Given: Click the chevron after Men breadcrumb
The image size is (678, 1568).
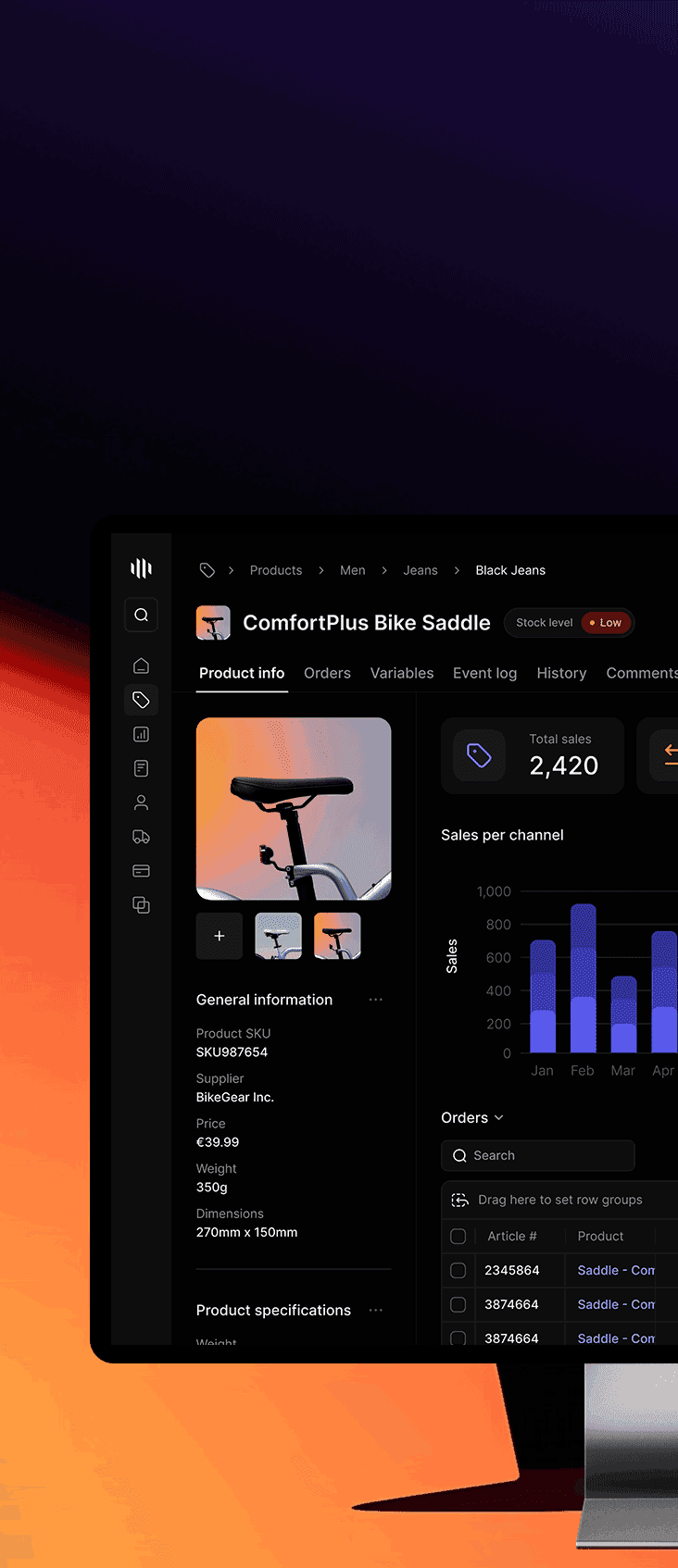Looking at the screenshot, I should click(x=384, y=570).
